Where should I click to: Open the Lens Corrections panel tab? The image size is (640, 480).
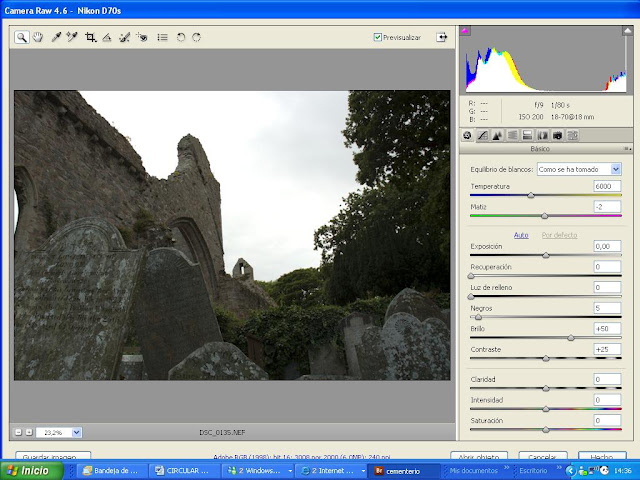(542, 136)
